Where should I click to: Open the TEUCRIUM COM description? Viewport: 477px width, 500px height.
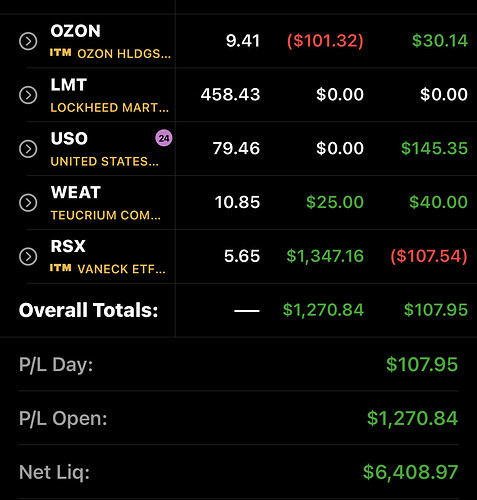[105, 215]
